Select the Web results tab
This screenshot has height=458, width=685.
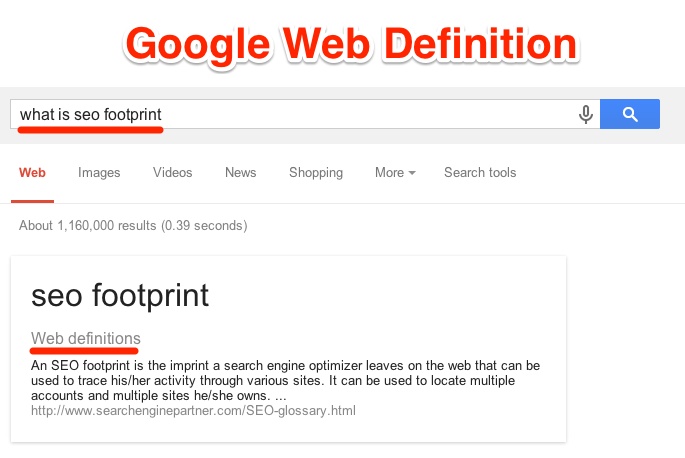pyautogui.click(x=32, y=173)
